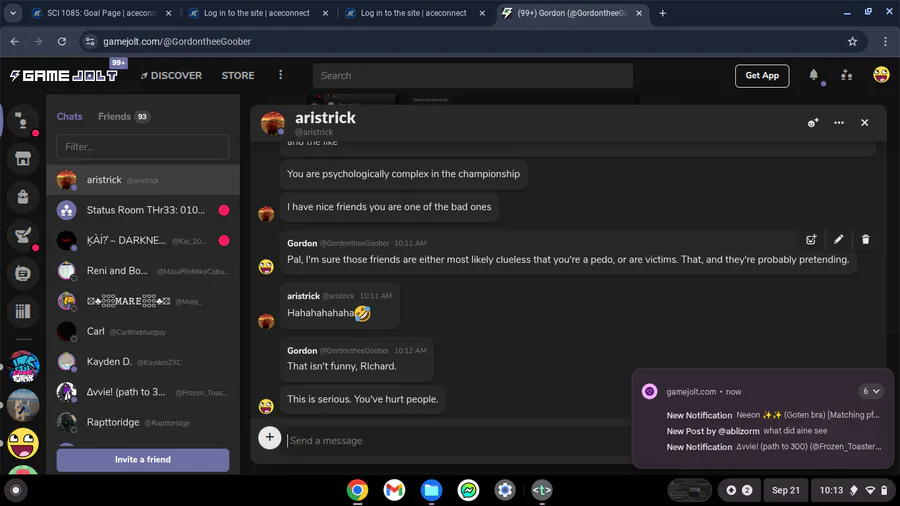Screen dimensions: 900x506
Task: Open Settings gear from the shelf
Action: 505,490
